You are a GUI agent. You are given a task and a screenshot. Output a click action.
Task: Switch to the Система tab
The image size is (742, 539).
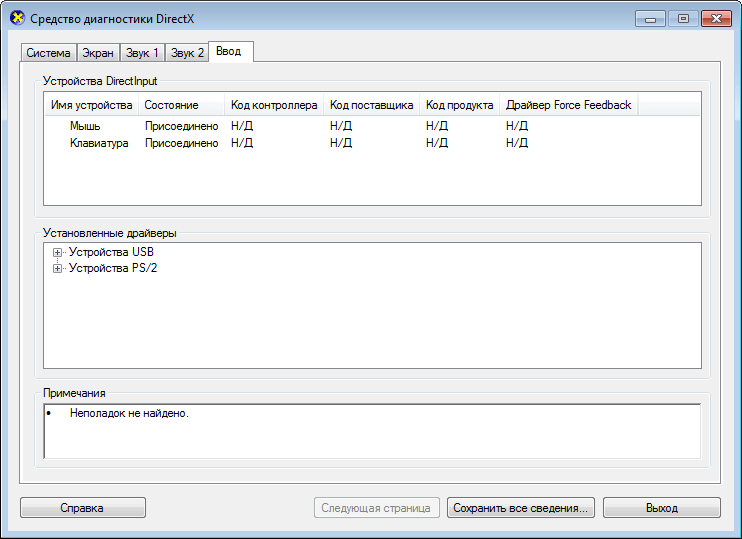[x=48, y=53]
